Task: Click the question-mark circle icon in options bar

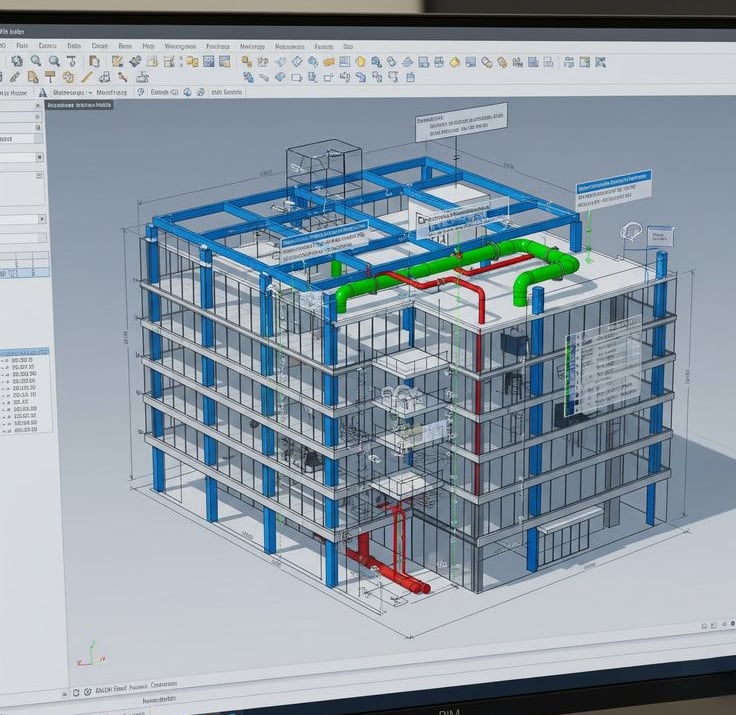Action: [x=140, y=92]
